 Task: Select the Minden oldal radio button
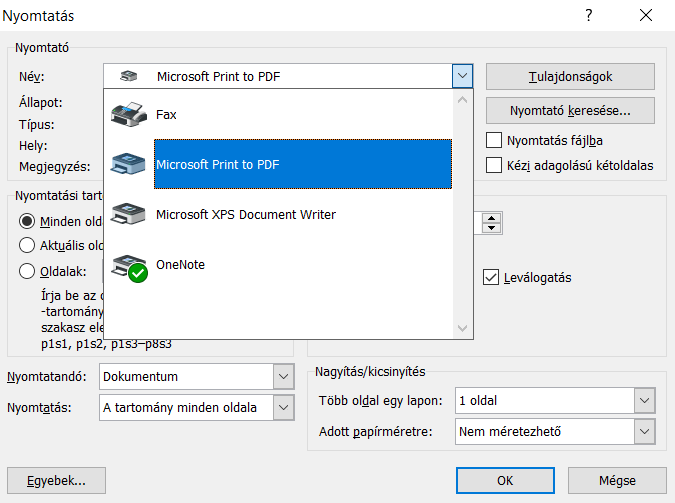click(27, 221)
